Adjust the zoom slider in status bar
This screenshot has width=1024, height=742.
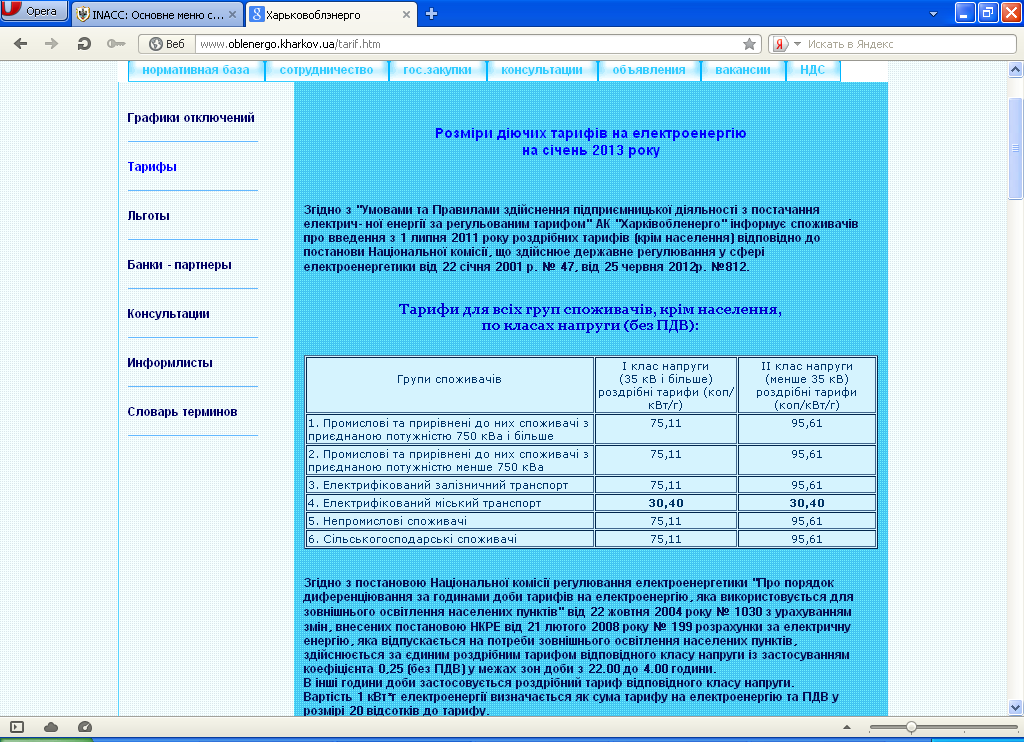pos(910,727)
